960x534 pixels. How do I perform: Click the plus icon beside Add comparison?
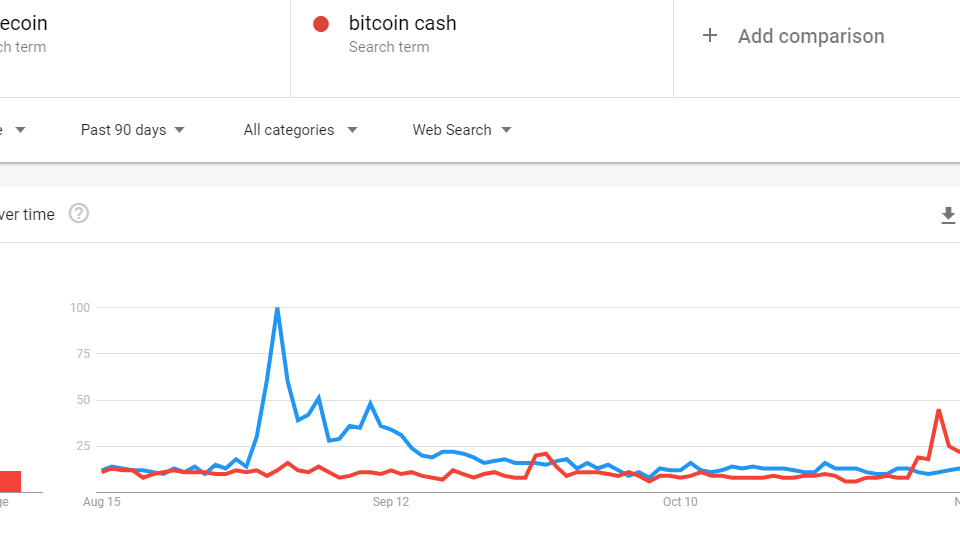click(x=710, y=36)
